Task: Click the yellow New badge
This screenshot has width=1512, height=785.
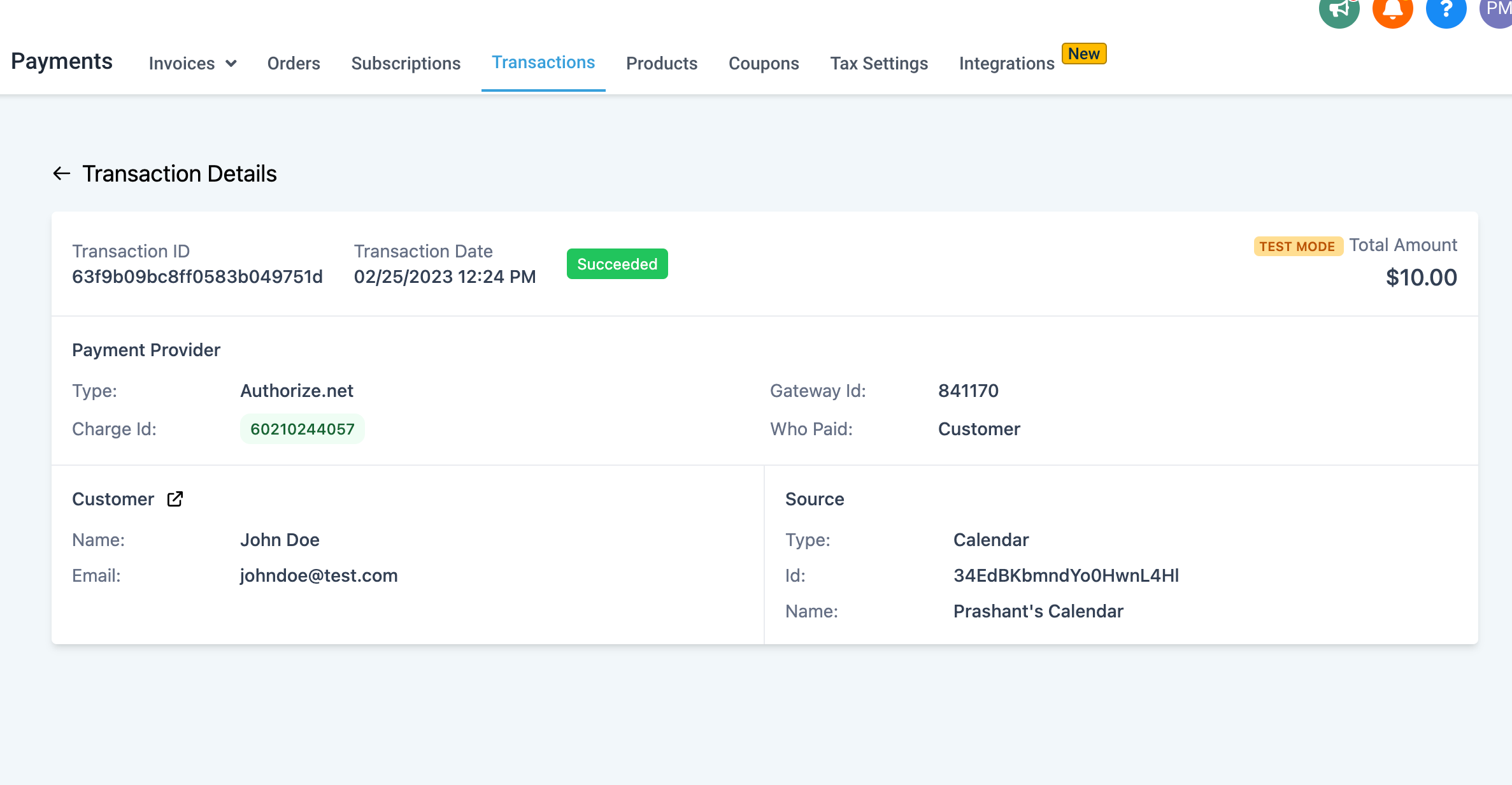Action: (x=1084, y=54)
